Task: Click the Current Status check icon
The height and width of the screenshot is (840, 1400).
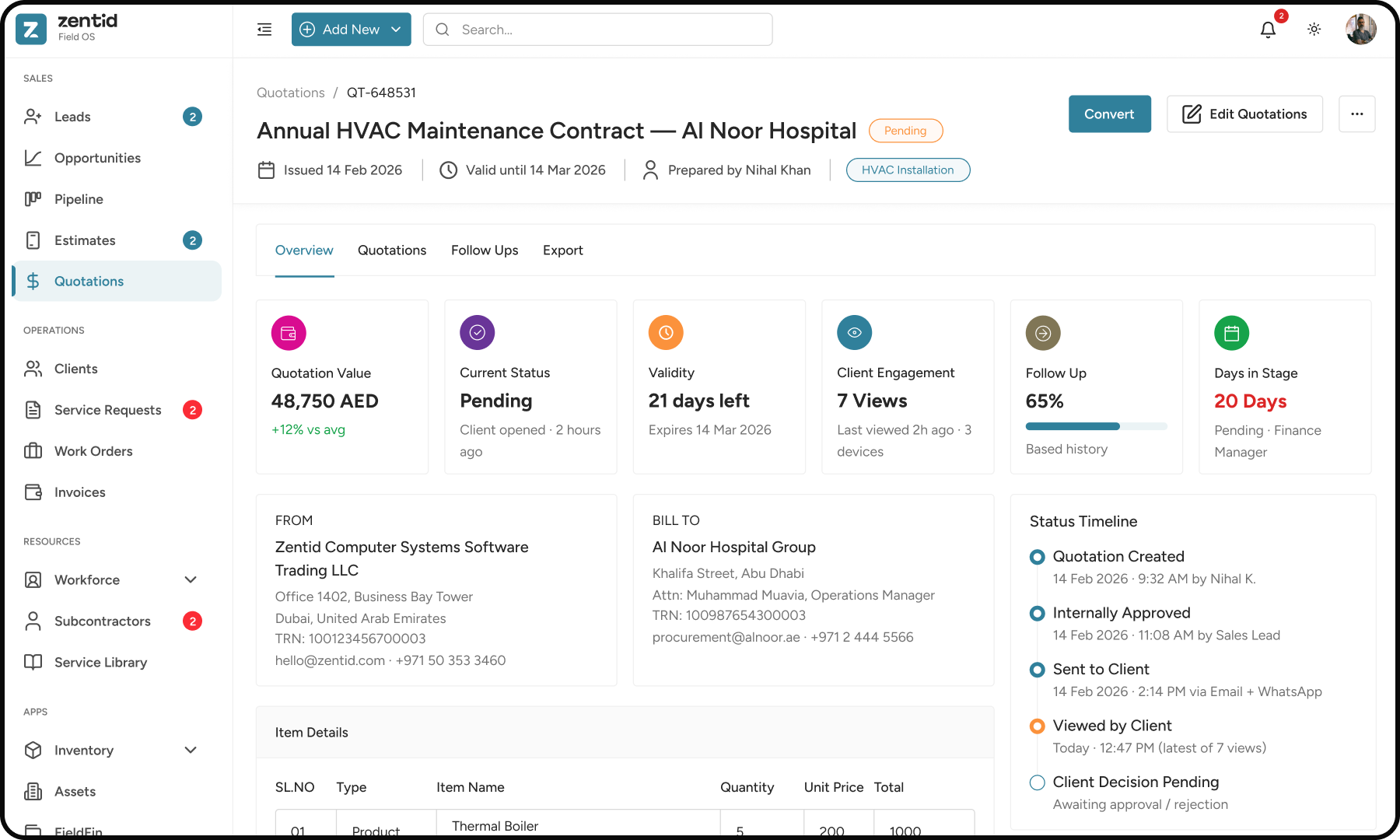Action: 478,333
